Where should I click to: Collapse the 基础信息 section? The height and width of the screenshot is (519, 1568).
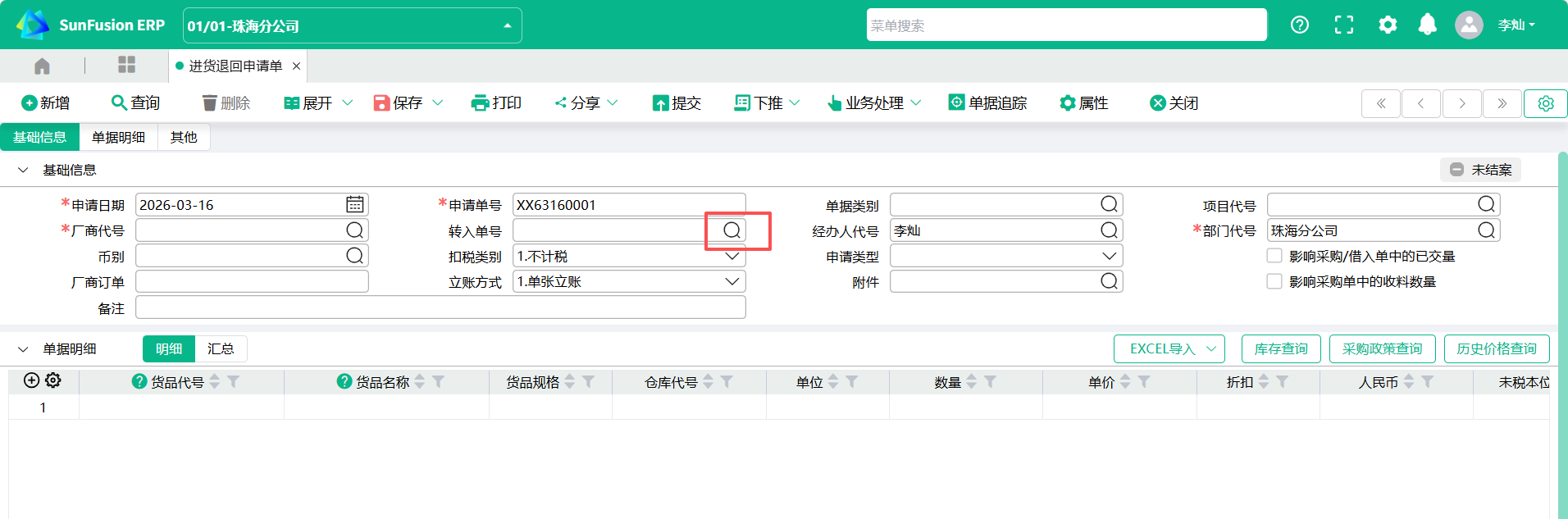(x=23, y=170)
